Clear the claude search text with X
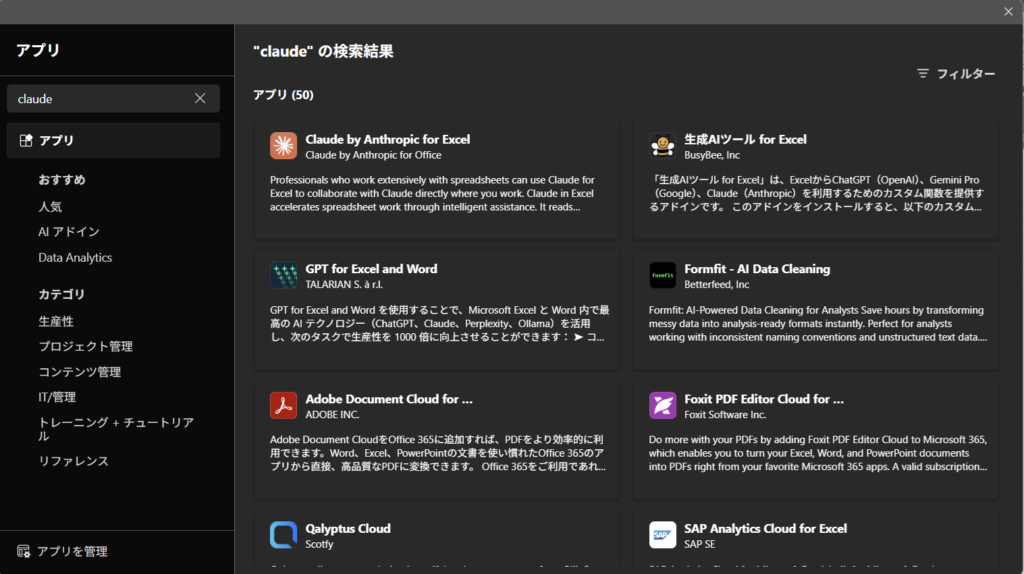 pos(200,99)
